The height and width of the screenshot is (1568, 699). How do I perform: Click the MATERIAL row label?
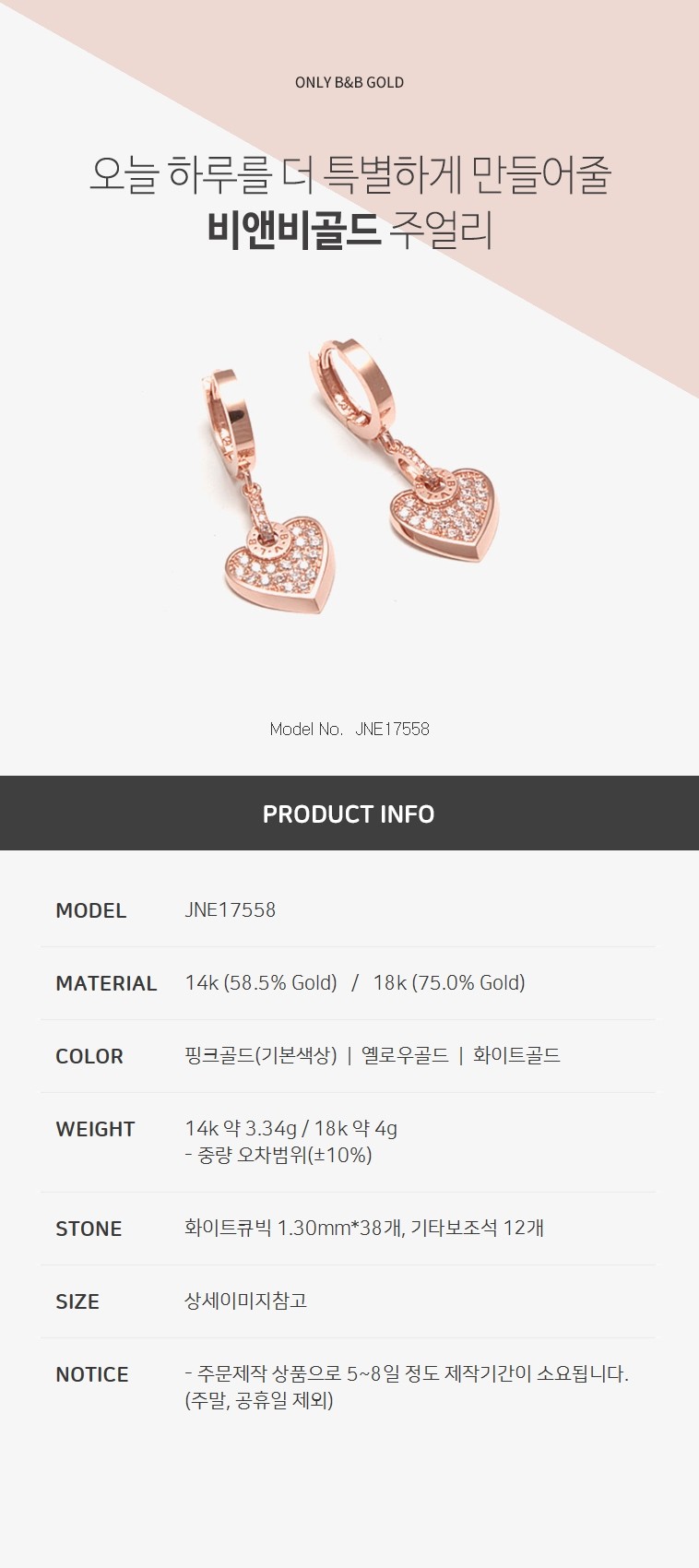click(106, 983)
